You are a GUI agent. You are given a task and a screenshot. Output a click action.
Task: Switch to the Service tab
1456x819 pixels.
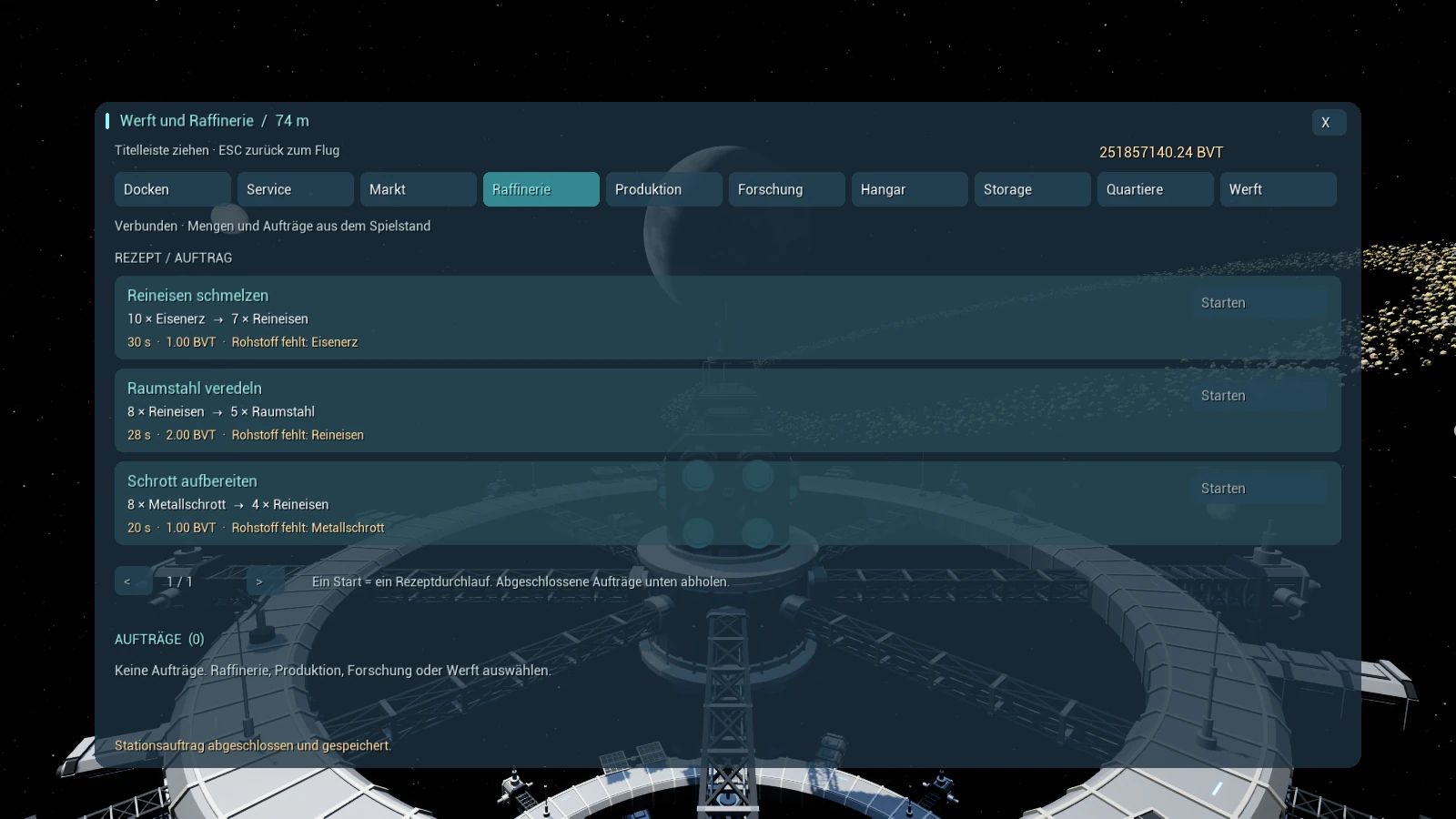pyautogui.click(x=296, y=189)
